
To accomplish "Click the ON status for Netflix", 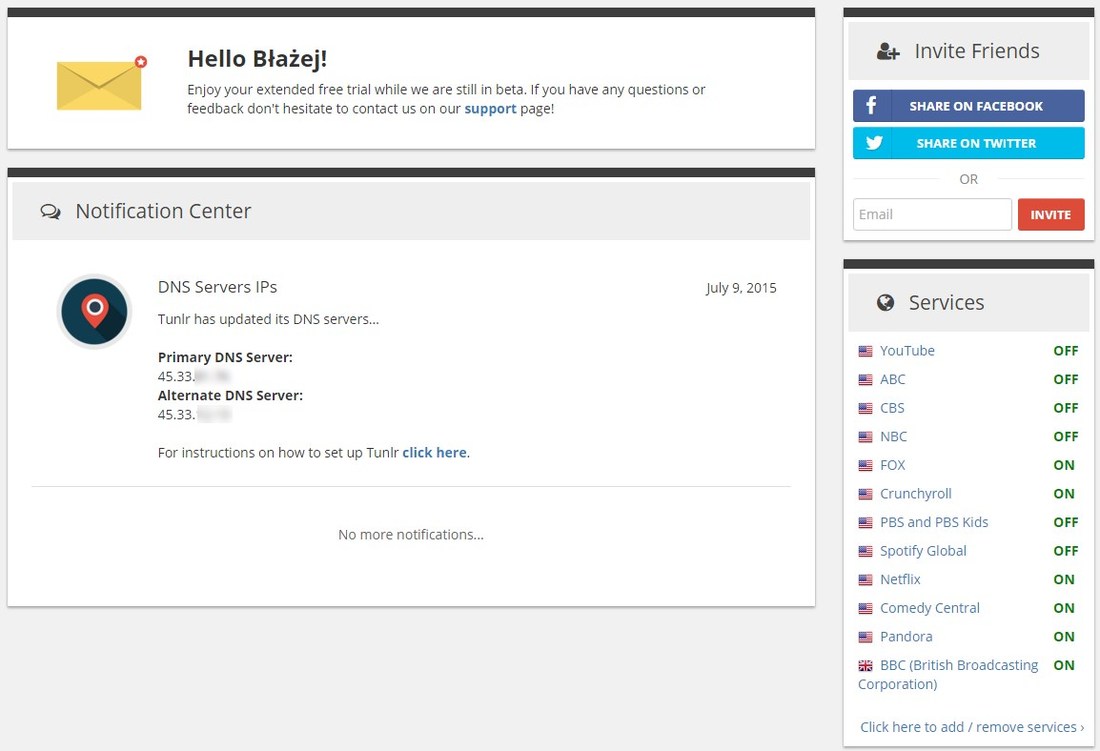I will [1064, 580].
